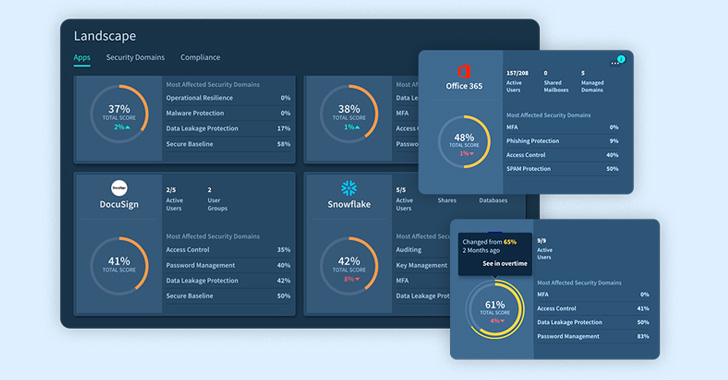The height and width of the screenshot is (380, 728).
Task: Click Snowflake 42% total score gauge
Action: pos(349,266)
